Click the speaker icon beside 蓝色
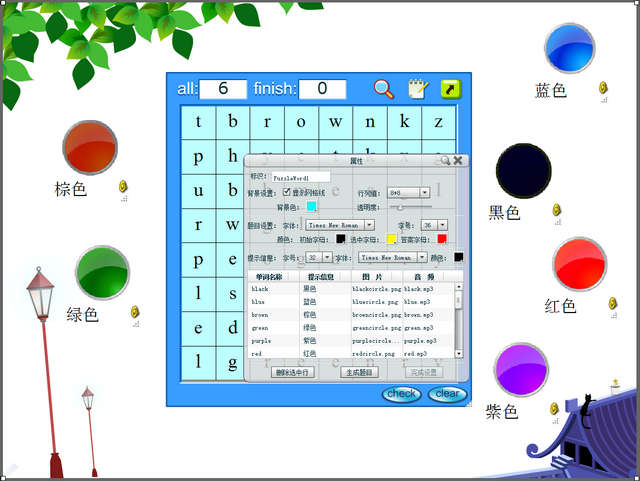 pyautogui.click(x=603, y=88)
